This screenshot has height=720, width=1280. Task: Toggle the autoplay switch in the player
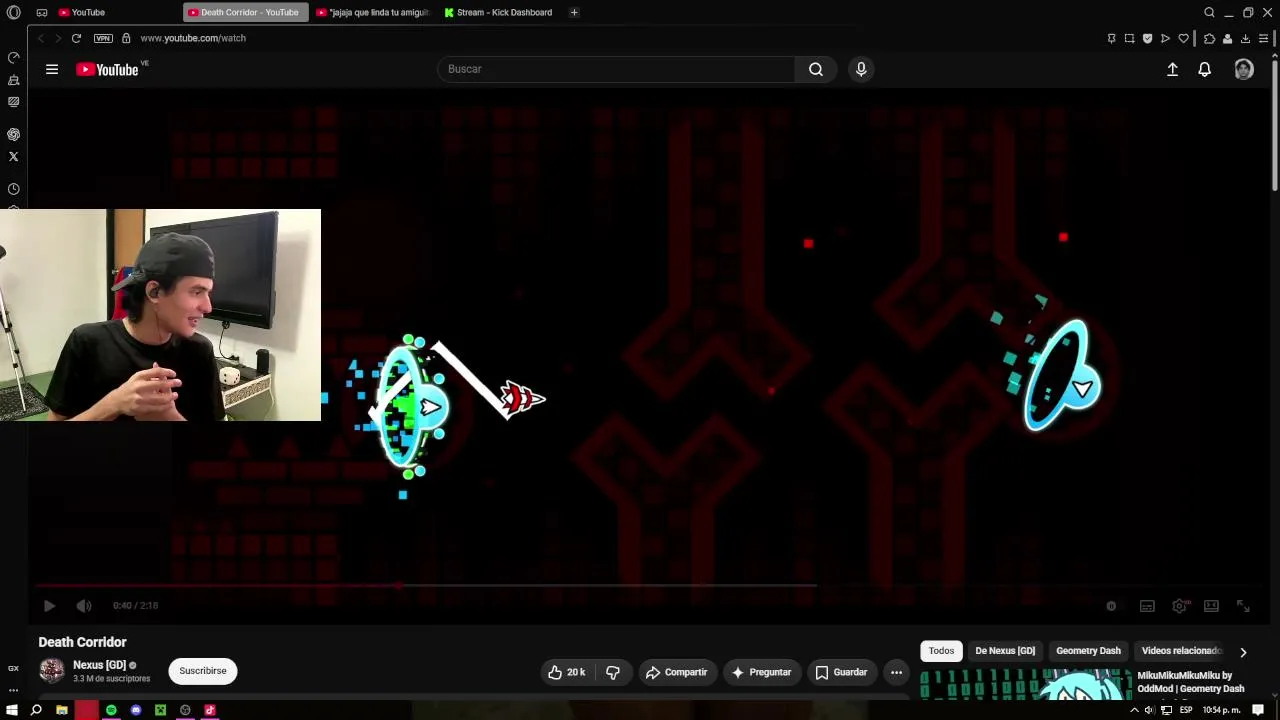1111,606
